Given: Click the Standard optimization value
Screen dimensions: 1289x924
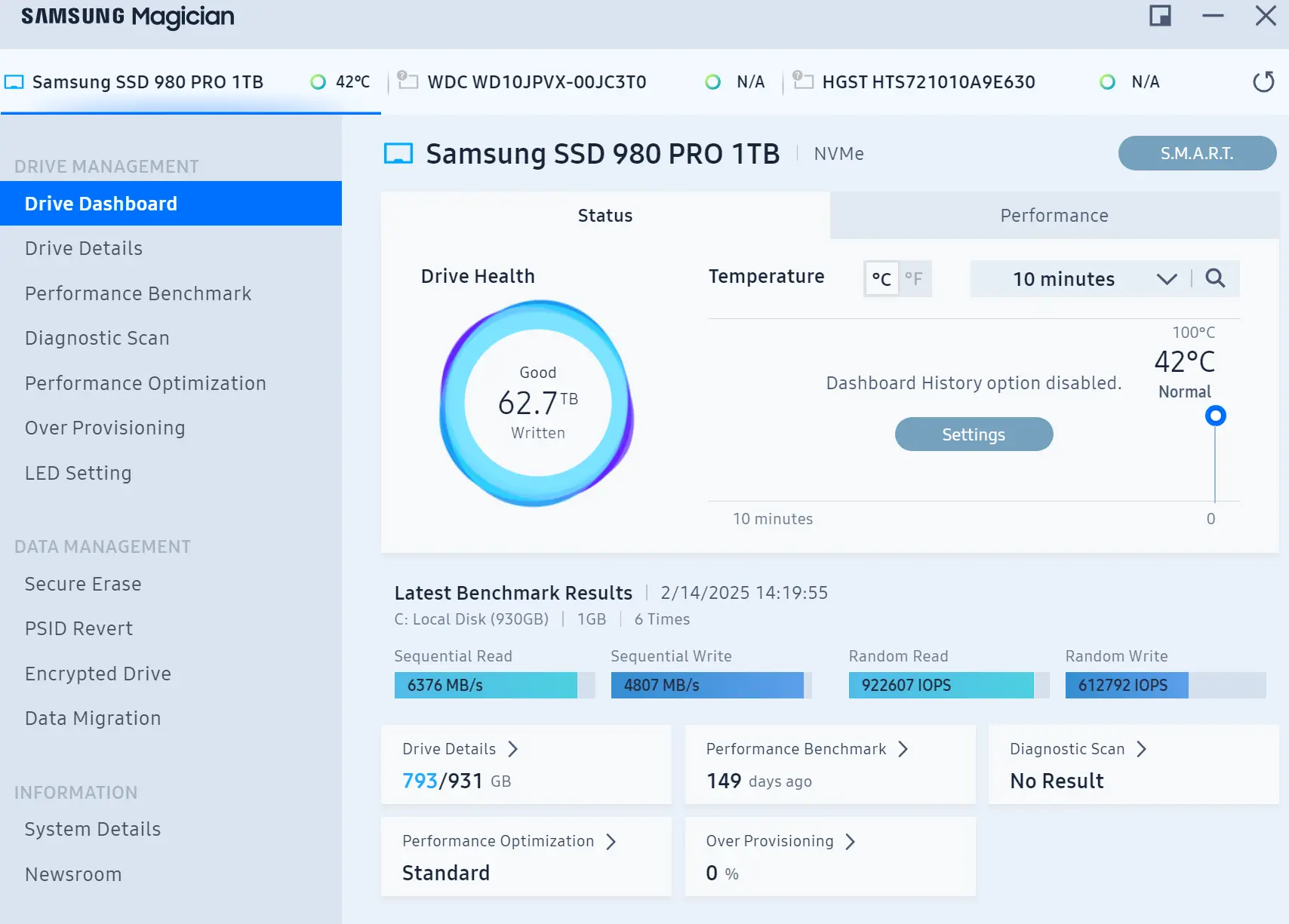Looking at the screenshot, I should (x=446, y=873).
